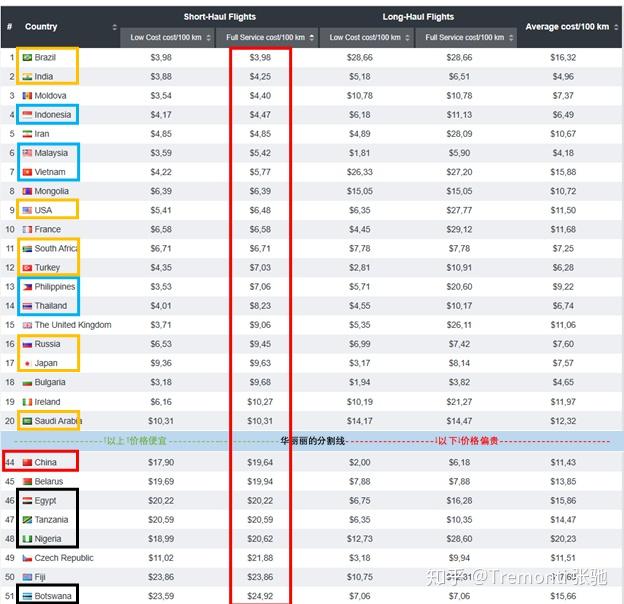The width and height of the screenshot is (624, 604).
Task: Click the Vietnam flag icon
Action: coord(27,172)
